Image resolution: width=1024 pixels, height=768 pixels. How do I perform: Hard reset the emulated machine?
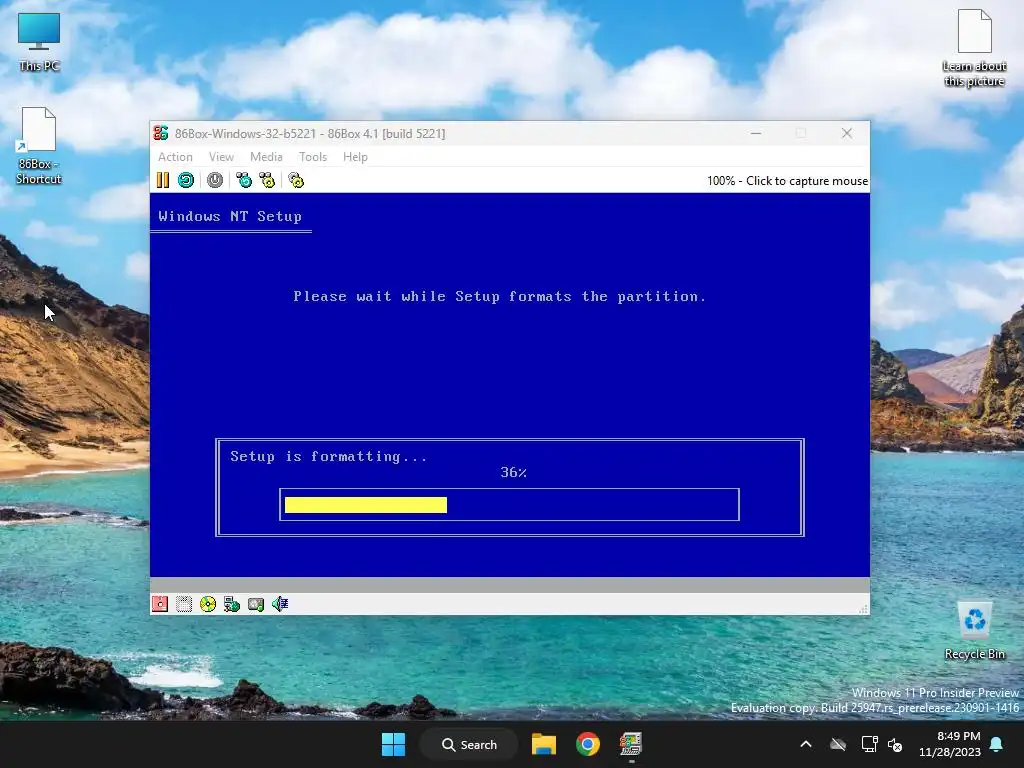[186, 180]
